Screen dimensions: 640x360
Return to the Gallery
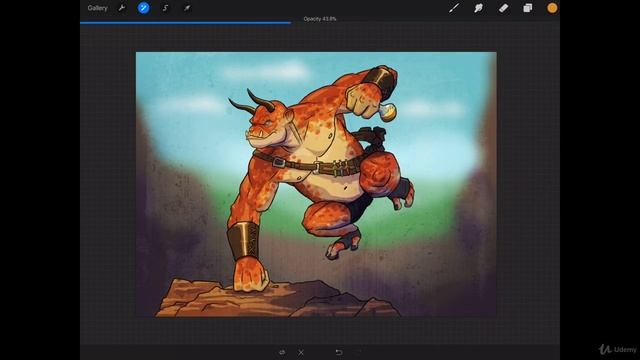(97, 8)
